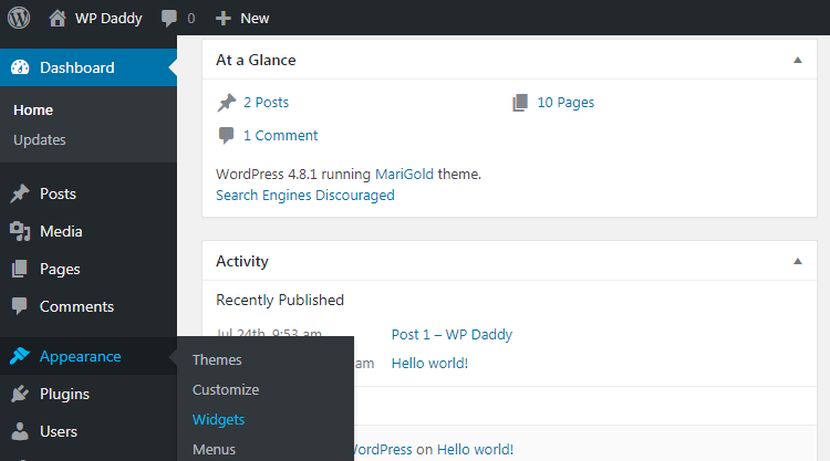Click the Activity heading
The image size is (830, 461).
pos(242,261)
